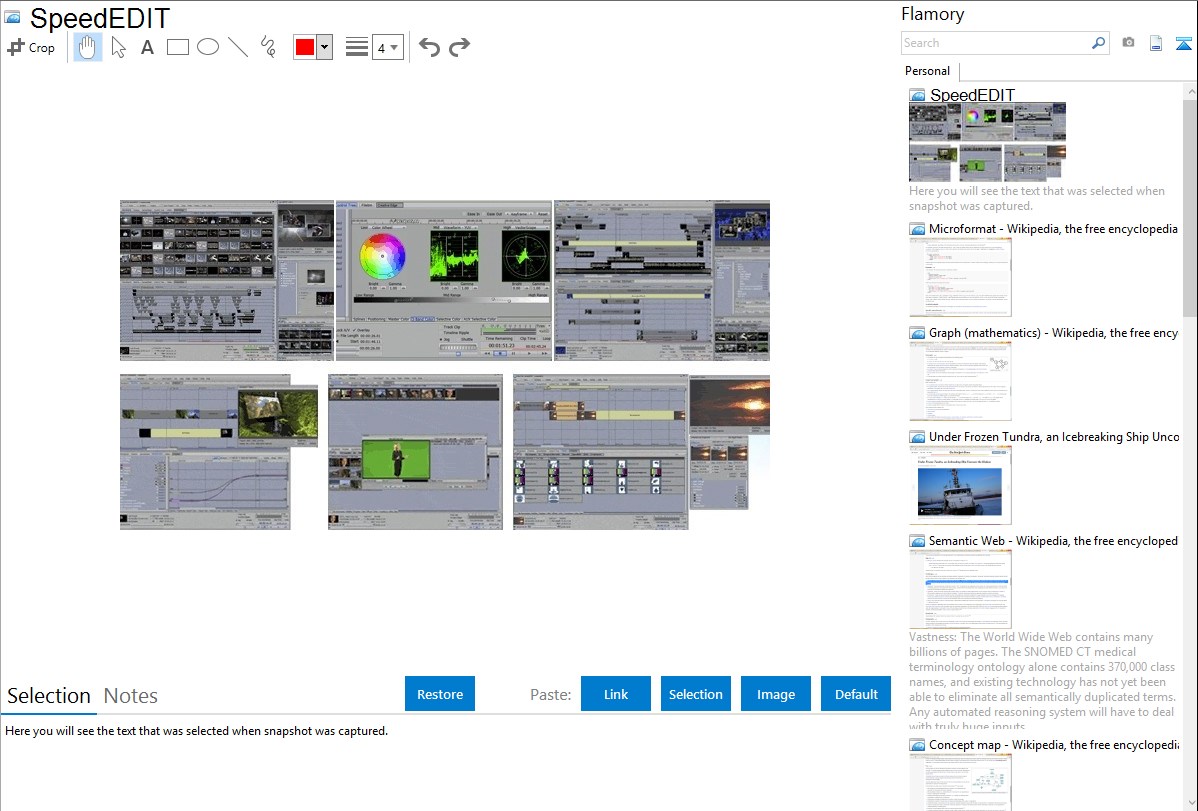Open the Under Frozen Tundra snapshot thumbnail
Image resolution: width=1198 pixels, height=811 pixels.
(960, 484)
